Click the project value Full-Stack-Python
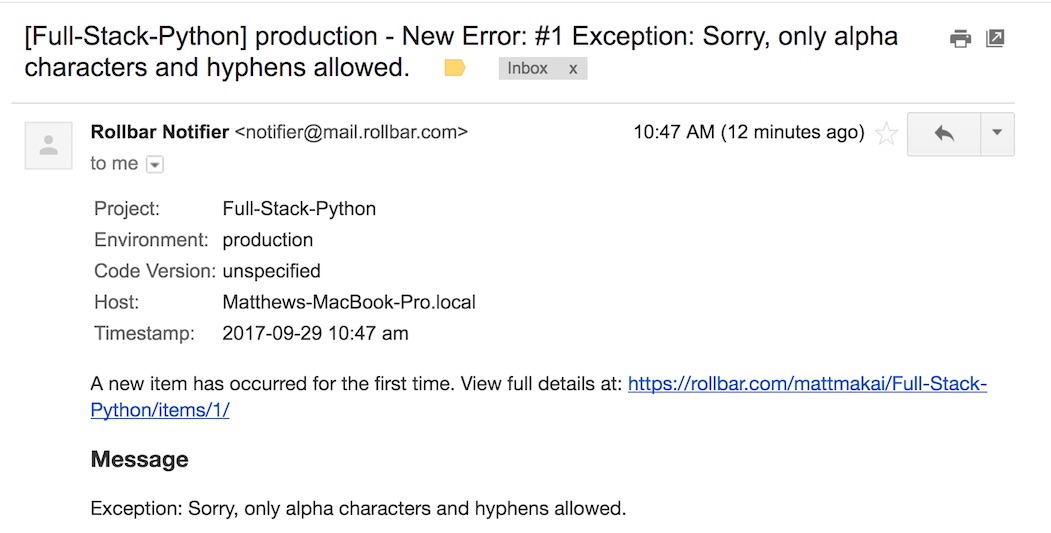 (x=299, y=209)
